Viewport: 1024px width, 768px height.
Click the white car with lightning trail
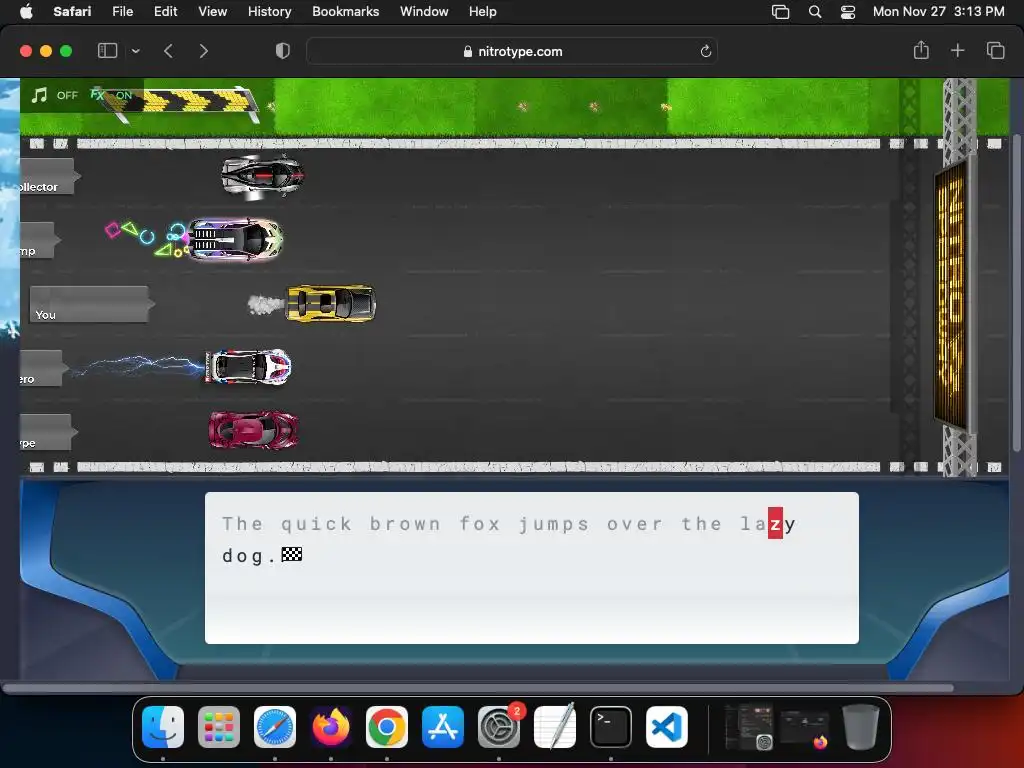click(x=248, y=367)
